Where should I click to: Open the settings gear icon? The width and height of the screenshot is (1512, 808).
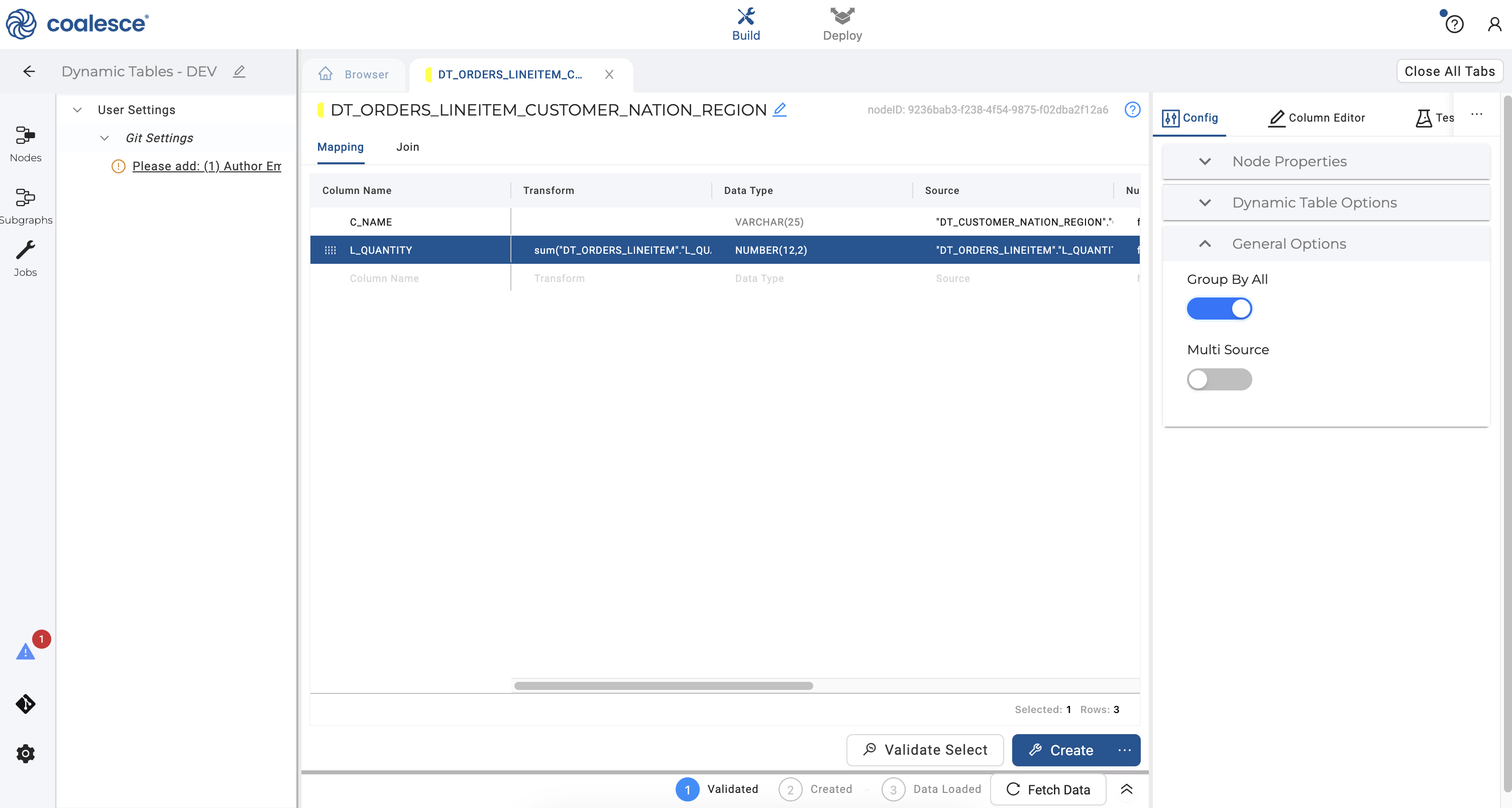[25, 753]
